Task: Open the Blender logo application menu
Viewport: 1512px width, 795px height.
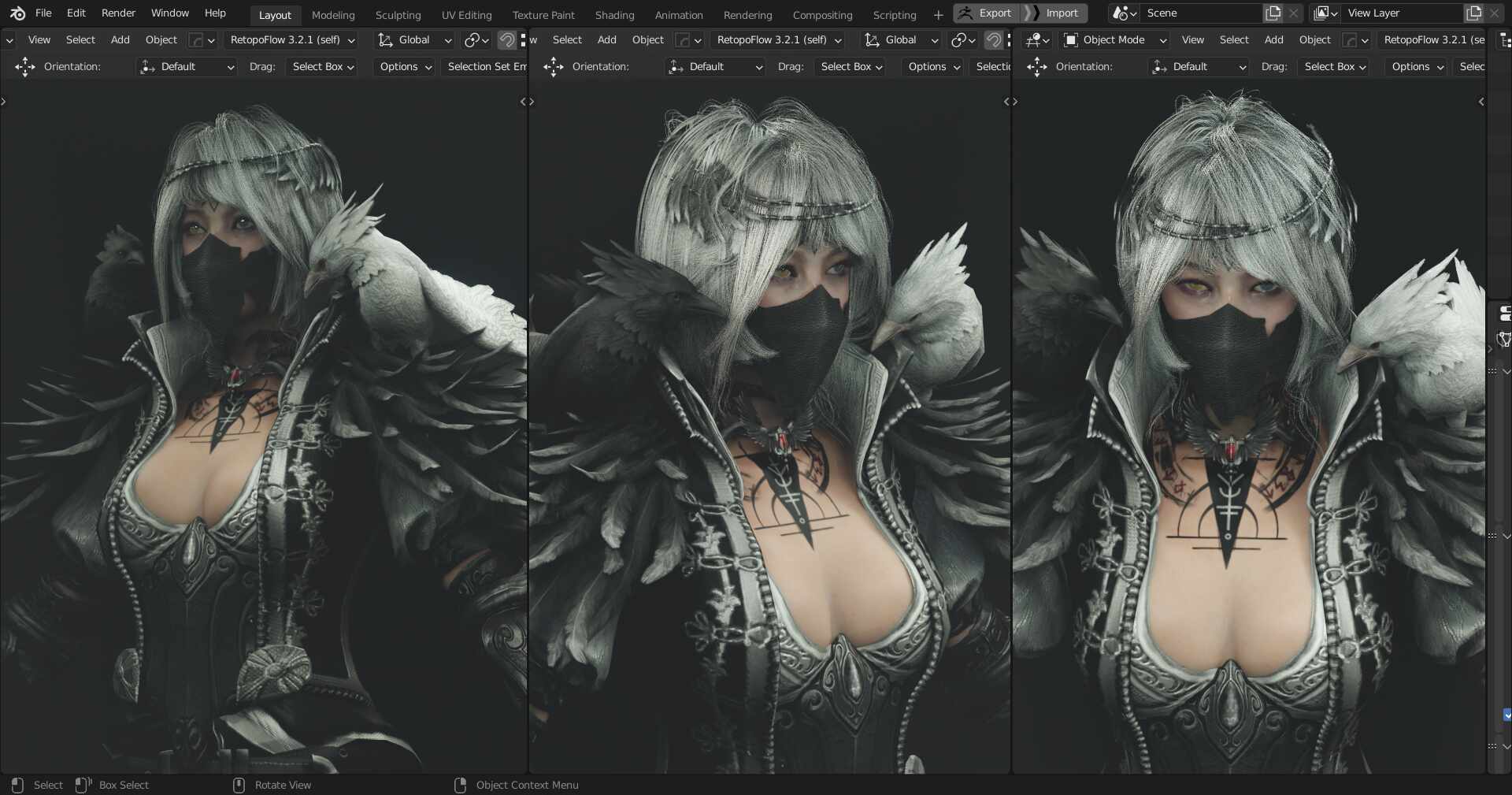Action: click(17, 13)
